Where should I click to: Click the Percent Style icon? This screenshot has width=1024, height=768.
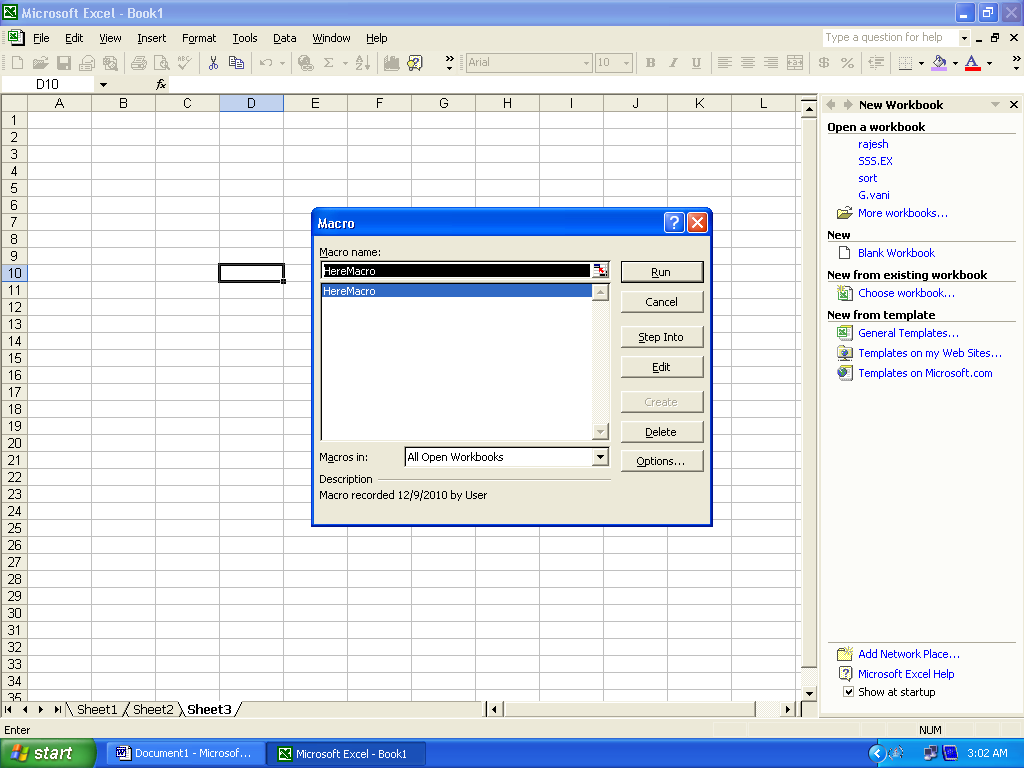(847, 63)
